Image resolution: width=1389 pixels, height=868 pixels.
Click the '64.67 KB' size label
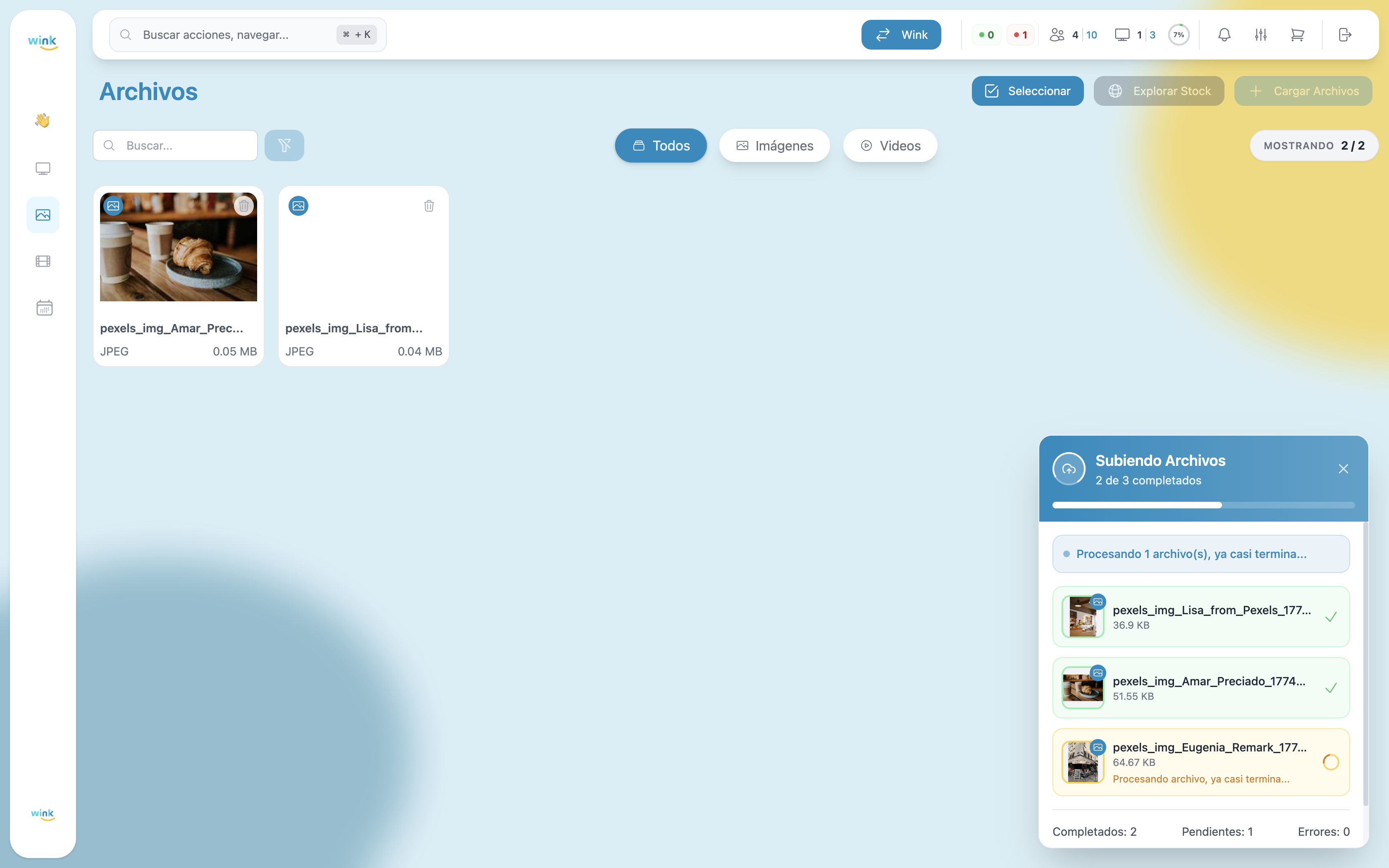(1134, 763)
